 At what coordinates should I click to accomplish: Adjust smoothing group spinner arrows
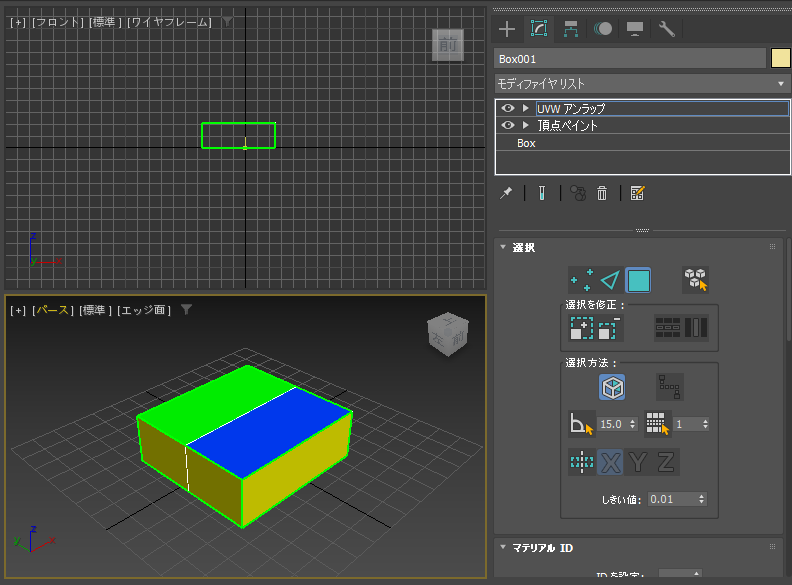click(x=706, y=424)
